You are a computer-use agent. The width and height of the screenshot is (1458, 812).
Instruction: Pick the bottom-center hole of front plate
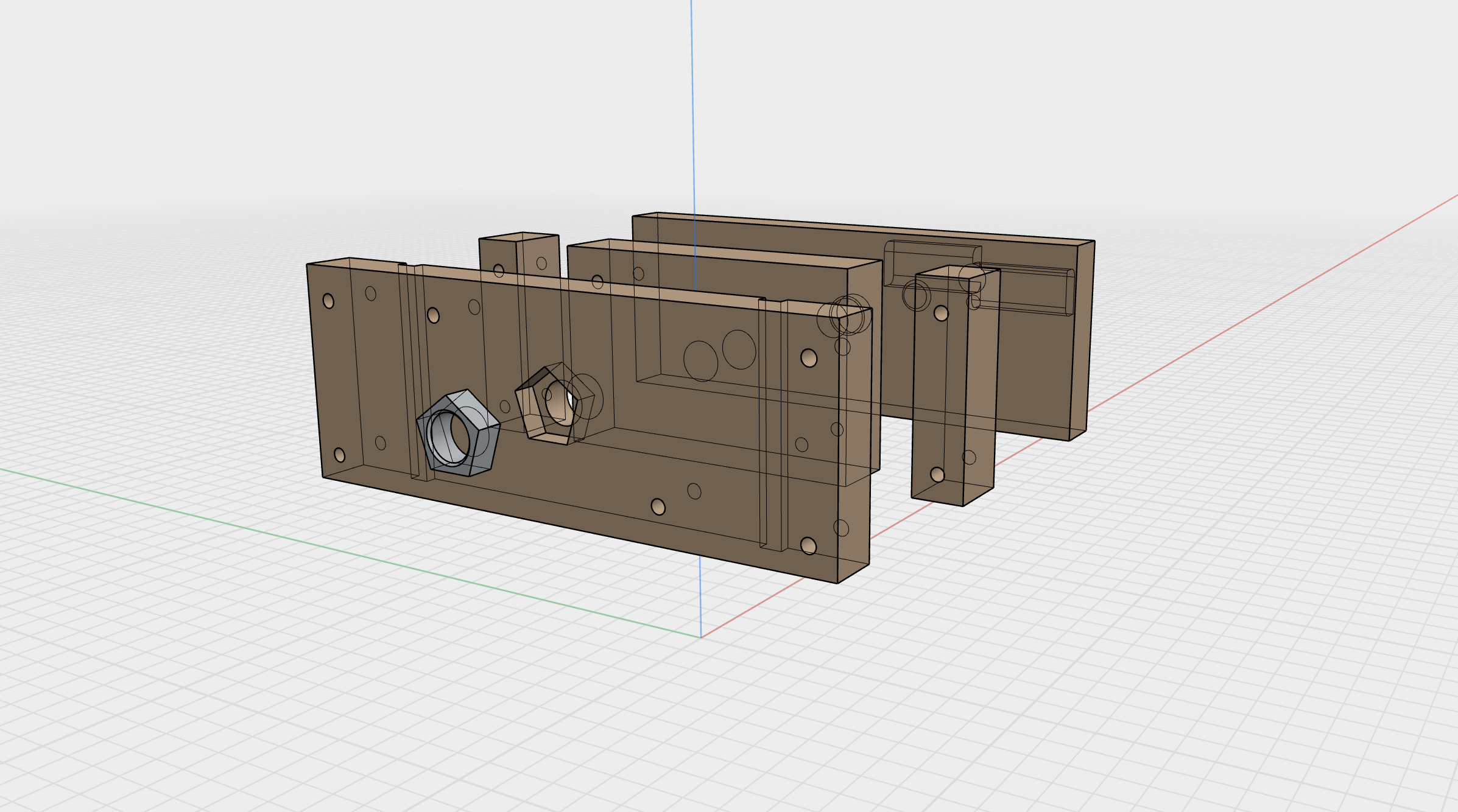coord(658,506)
